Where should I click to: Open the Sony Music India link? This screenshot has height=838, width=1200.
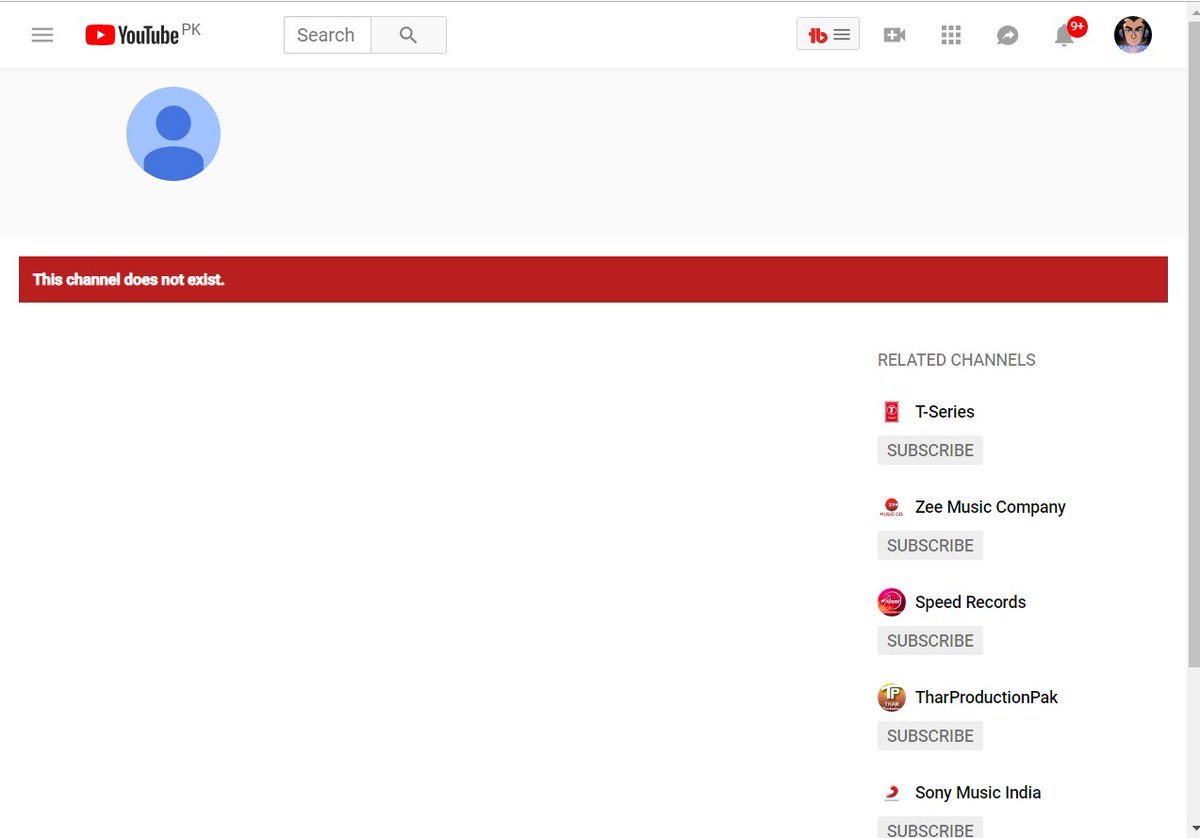click(978, 792)
